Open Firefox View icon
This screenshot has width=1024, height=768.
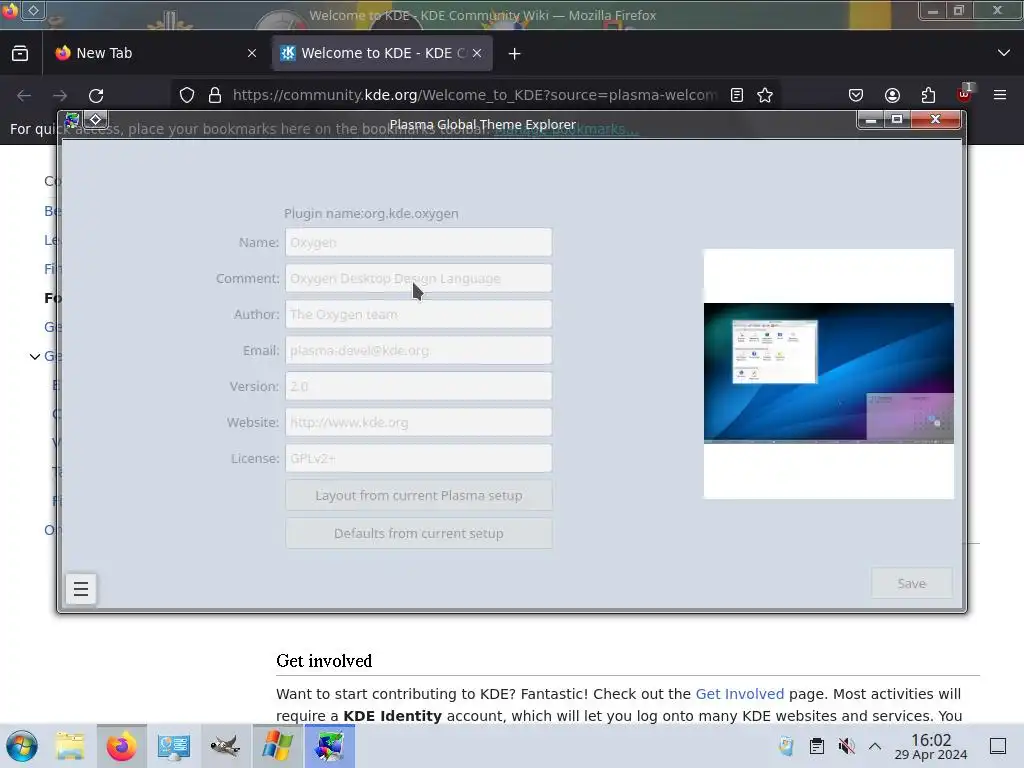tap(20, 54)
